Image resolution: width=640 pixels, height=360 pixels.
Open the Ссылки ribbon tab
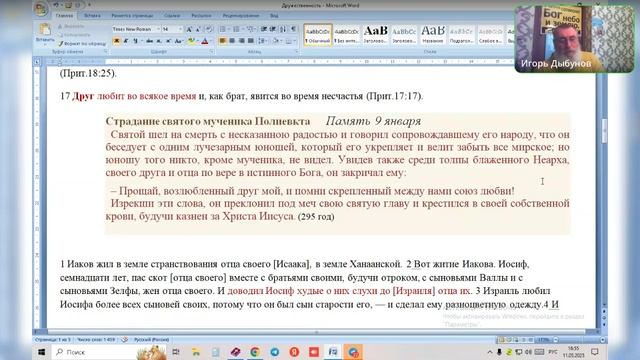pos(172,16)
